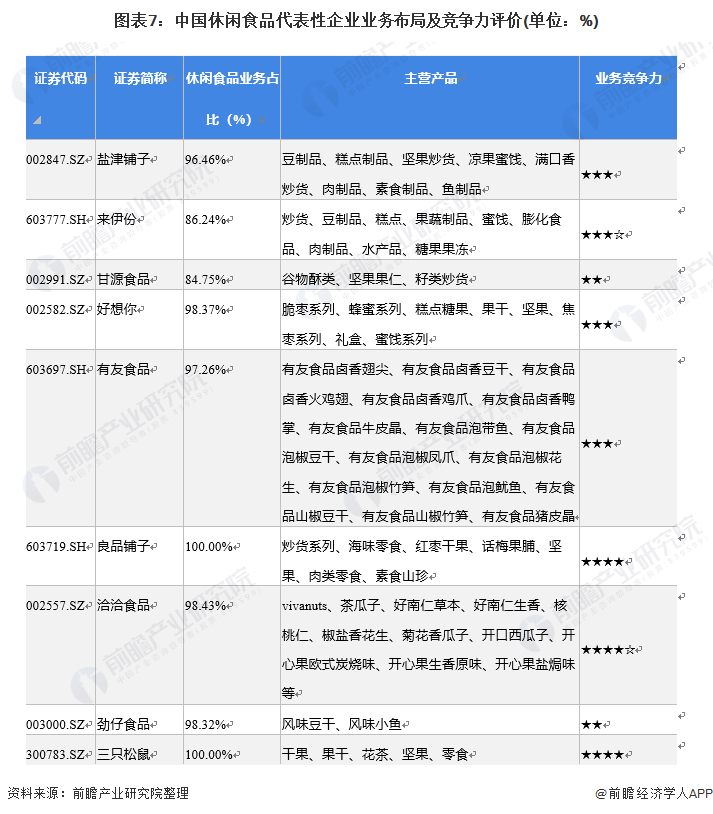Click the 100.00% value for 良品铺子

coord(209,547)
